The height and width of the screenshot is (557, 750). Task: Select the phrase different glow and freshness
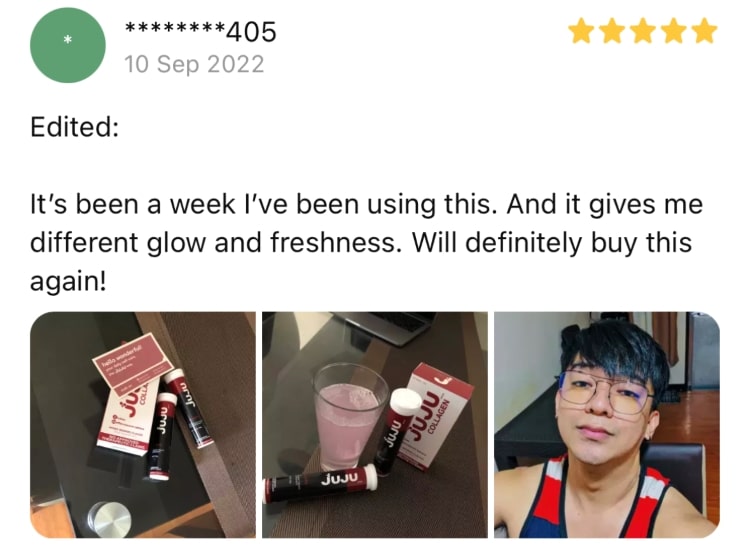point(213,242)
